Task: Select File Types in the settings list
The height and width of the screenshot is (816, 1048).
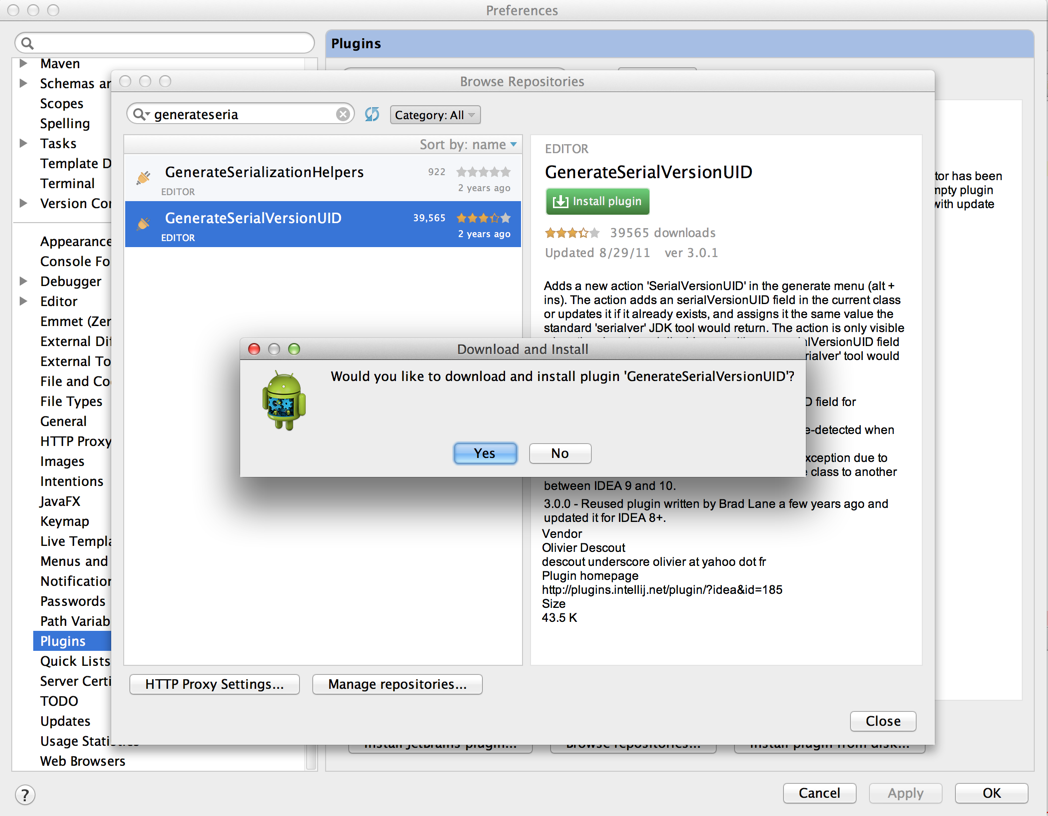Action: pyautogui.click(x=72, y=401)
